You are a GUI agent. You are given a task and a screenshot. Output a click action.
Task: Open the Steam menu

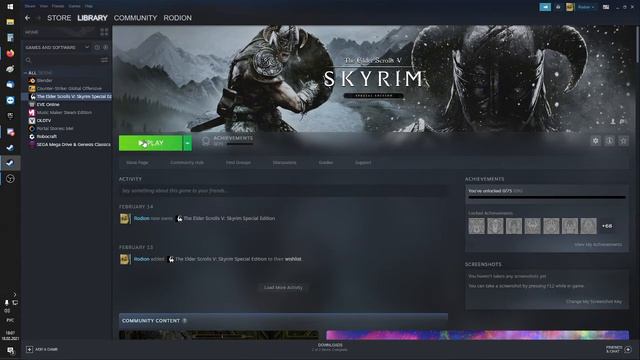point(30,6)
